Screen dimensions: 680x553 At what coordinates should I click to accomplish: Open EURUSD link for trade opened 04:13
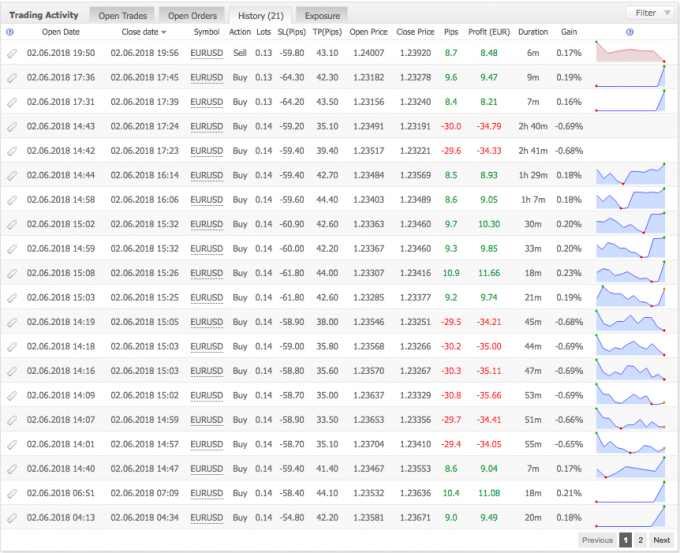pos(206,517)
